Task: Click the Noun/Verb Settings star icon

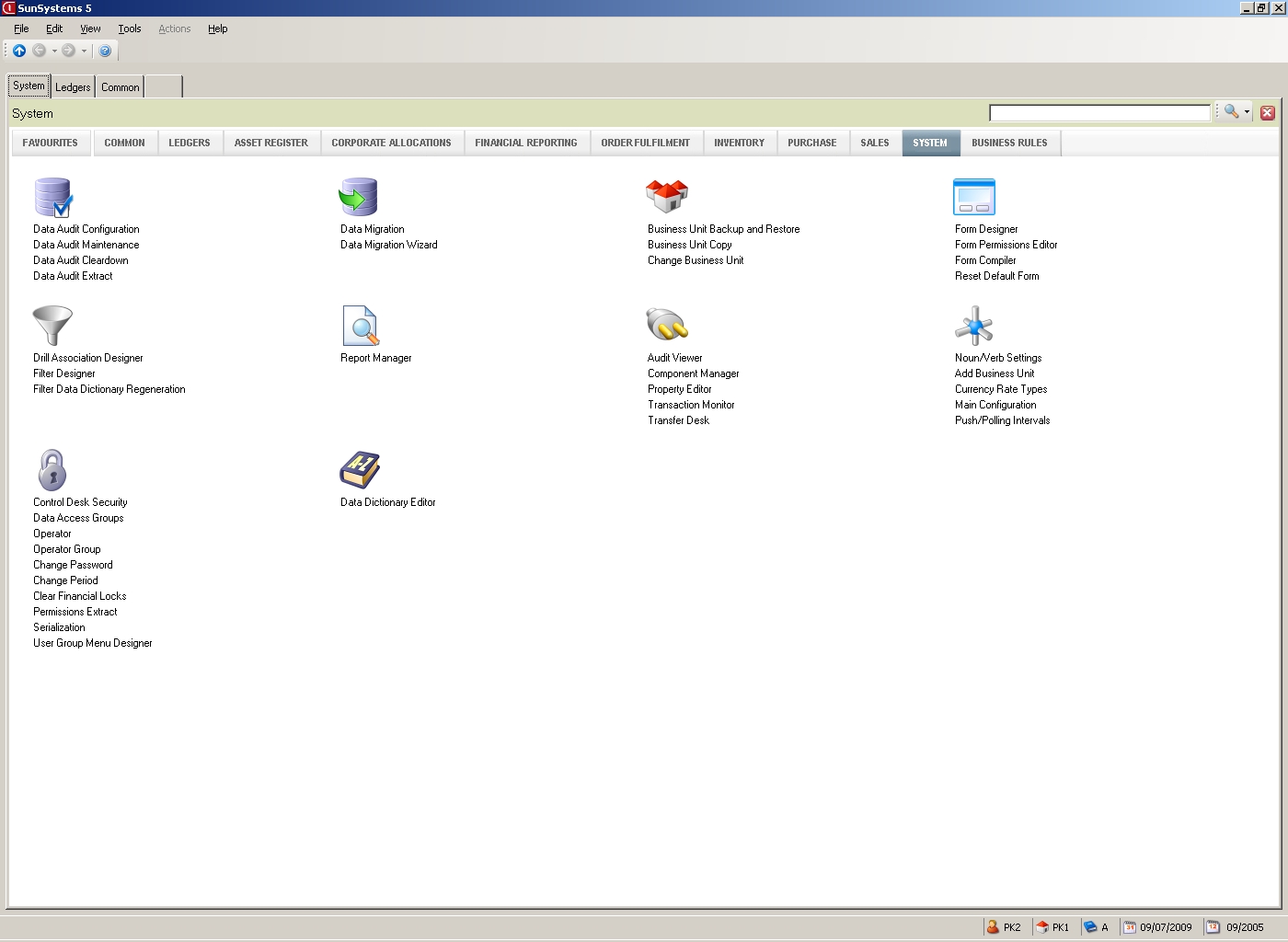Action: click(973, 326)
